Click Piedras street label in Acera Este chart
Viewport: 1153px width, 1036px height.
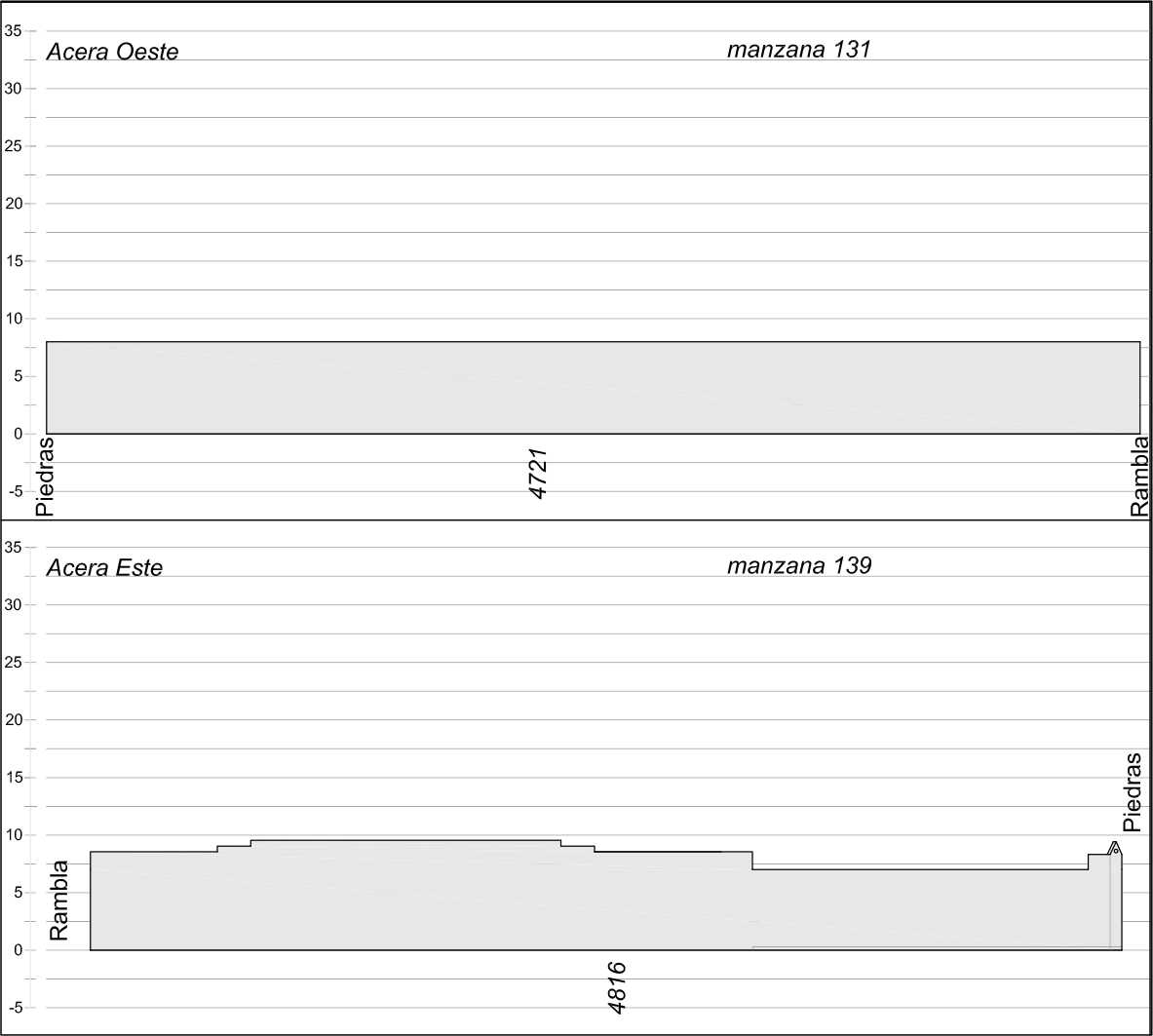click(x=1132, y=791)
